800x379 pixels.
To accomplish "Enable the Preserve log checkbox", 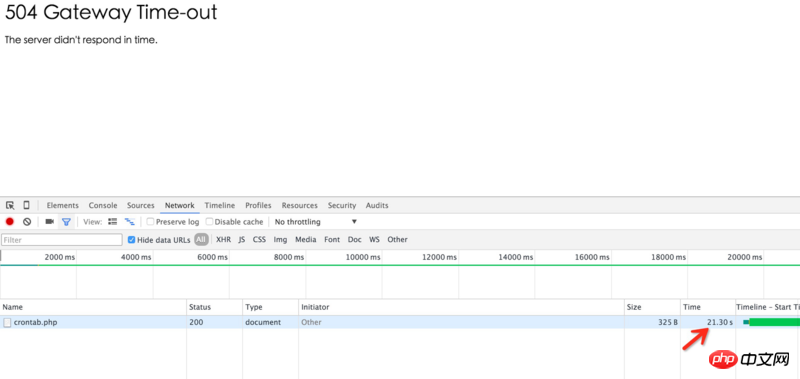I will click(x=150, y=222).
